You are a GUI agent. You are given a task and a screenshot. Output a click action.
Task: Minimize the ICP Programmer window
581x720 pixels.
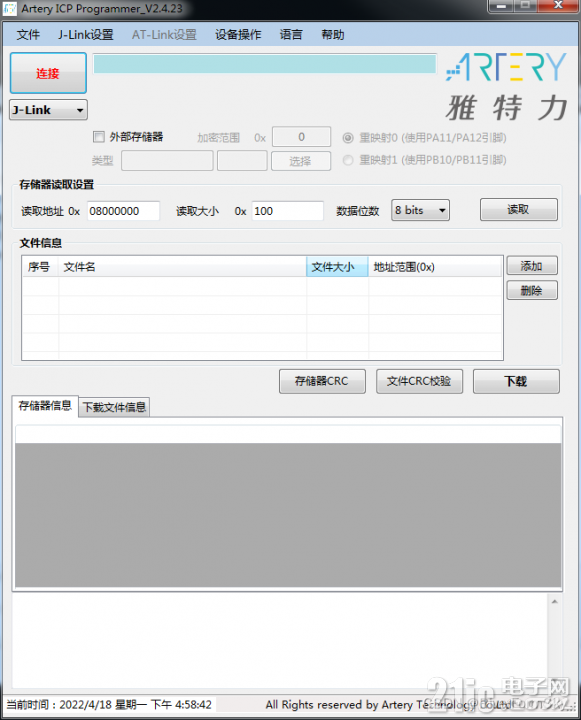coord(501,6)
